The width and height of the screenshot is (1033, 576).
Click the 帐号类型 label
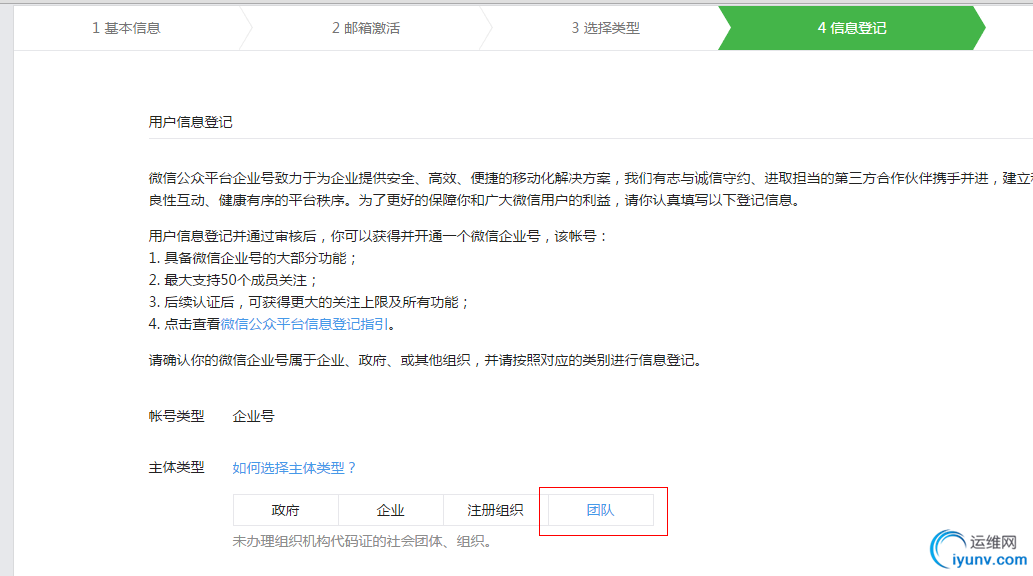click(177, 416)
